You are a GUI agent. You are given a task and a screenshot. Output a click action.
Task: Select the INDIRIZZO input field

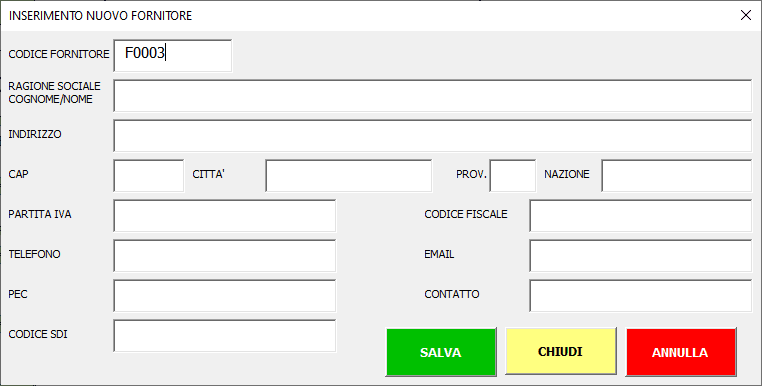[x=433, y=136]
